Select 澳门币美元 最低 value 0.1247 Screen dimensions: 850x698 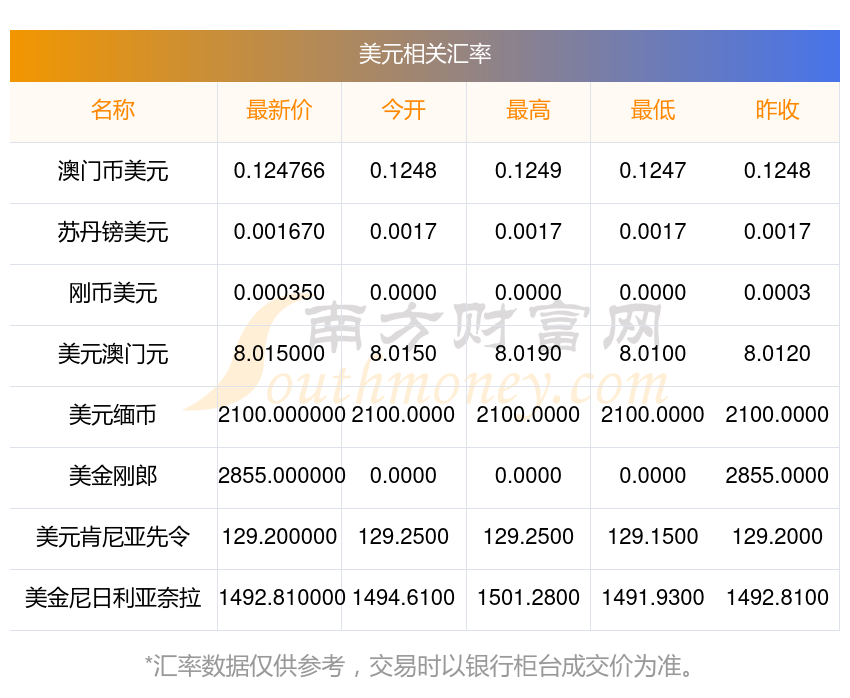(653, 171)
